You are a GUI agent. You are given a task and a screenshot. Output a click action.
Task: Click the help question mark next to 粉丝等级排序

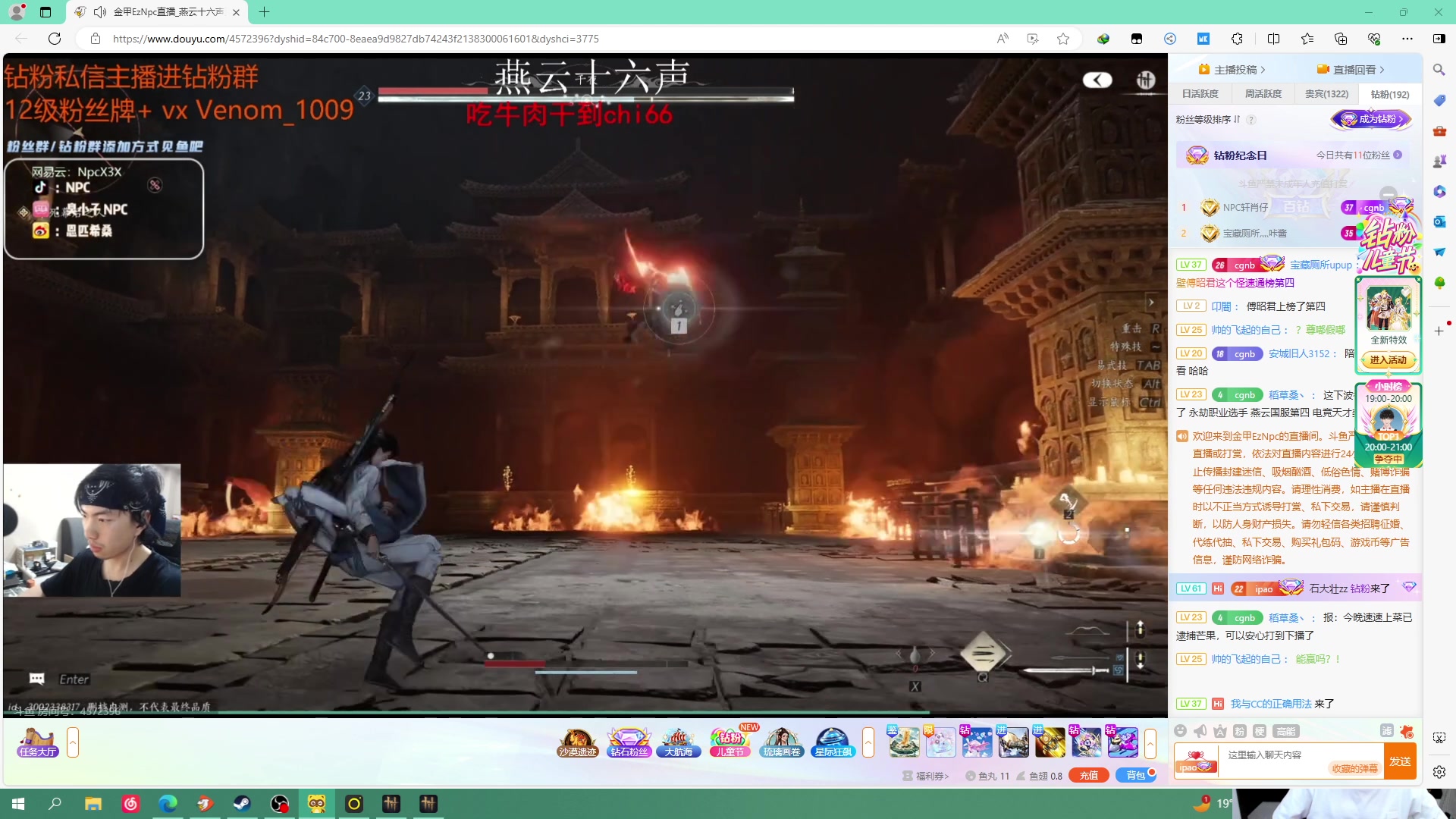click(x=1251, y=120)
